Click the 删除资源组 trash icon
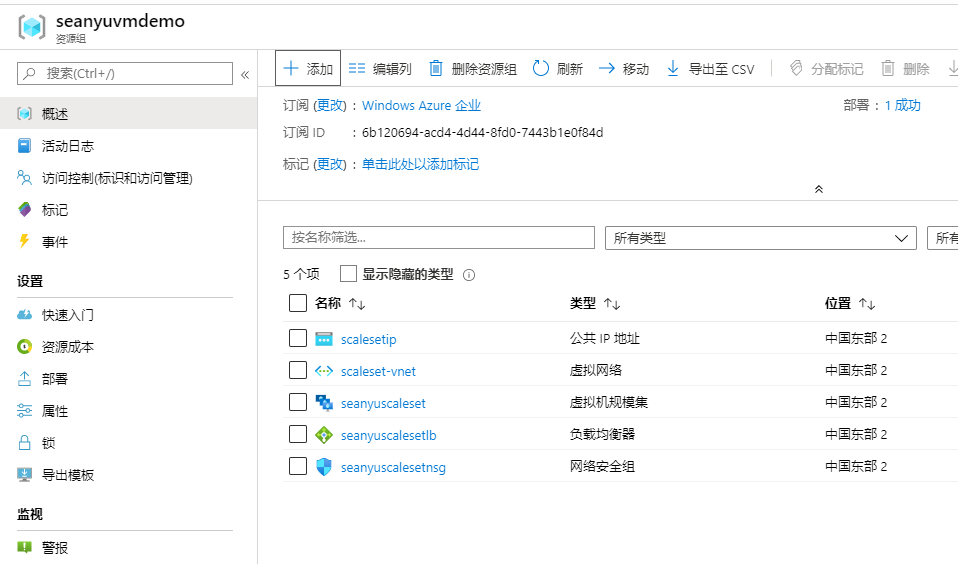This screenshot has height=564, width=958. point(436,69)
